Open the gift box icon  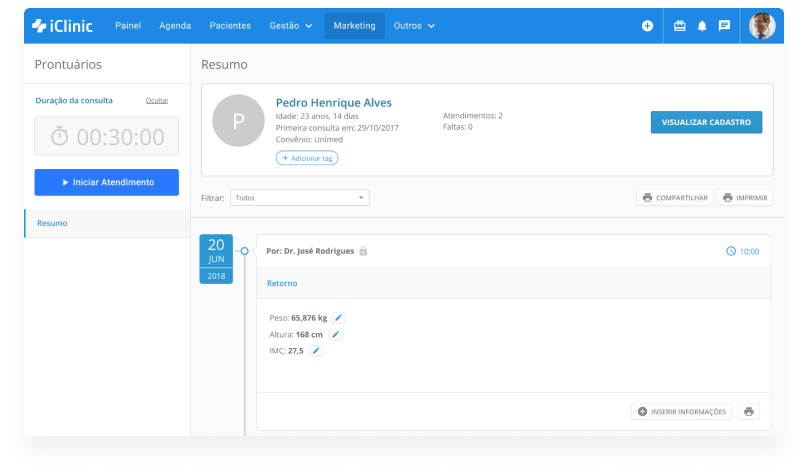(x=680, y=26)
